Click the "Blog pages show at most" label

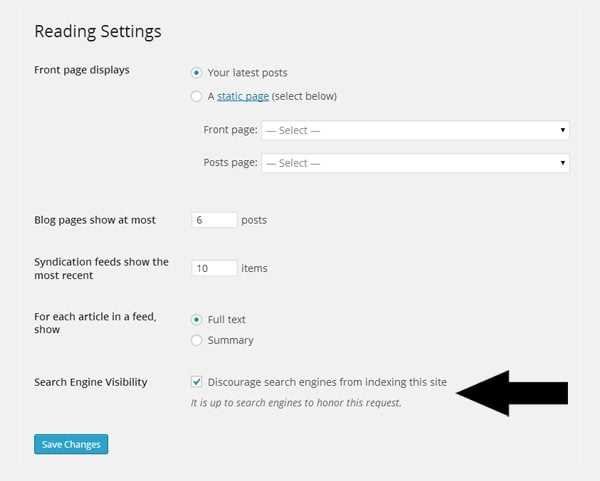click(95, 220)
